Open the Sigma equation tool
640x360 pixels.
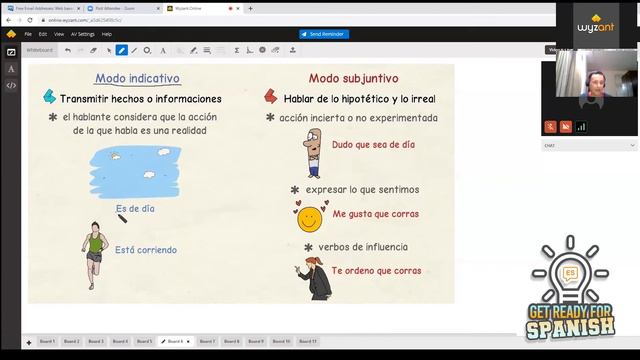[x=237, y=50]
